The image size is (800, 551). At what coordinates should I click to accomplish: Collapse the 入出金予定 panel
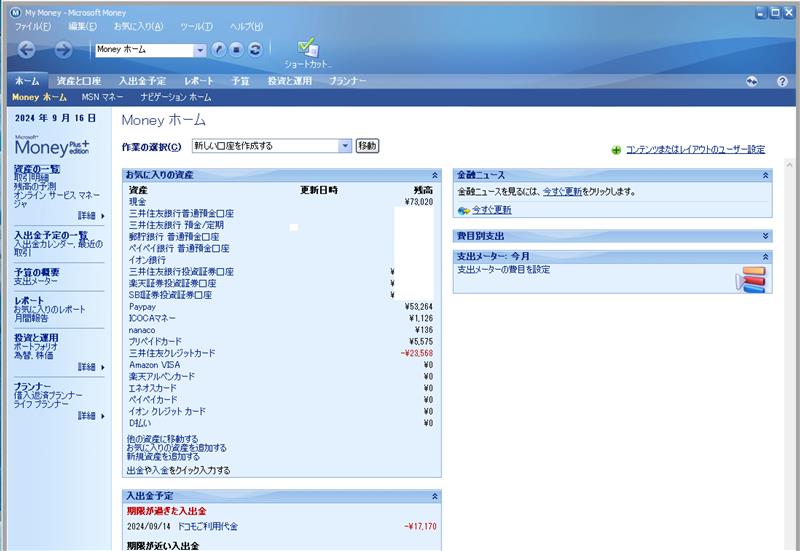tap(435, 496)
